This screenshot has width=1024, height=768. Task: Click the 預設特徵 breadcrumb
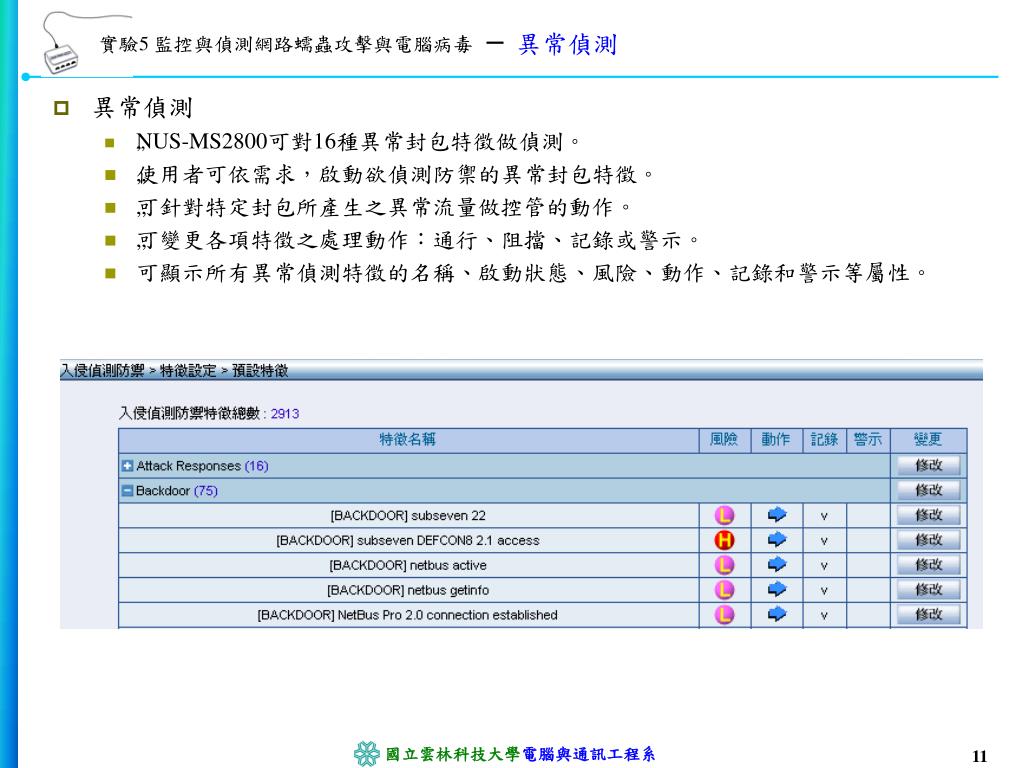[260, 371]
